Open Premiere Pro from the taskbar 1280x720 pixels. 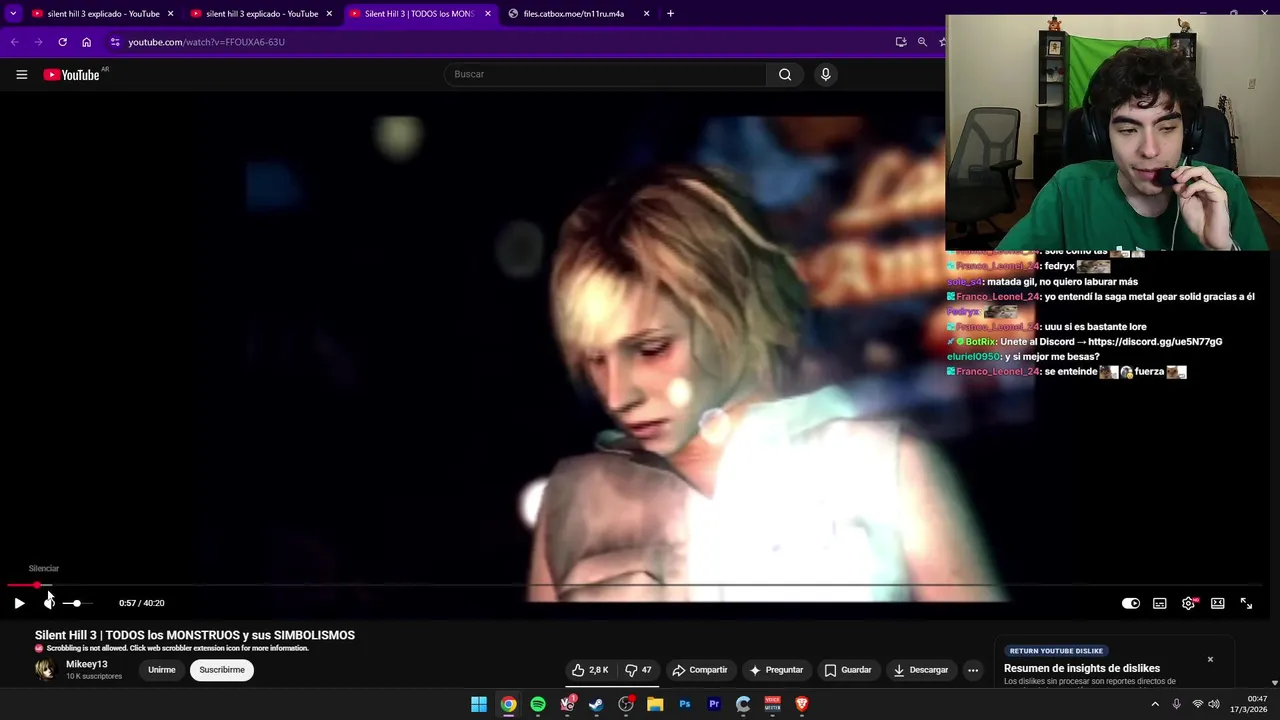coord(714,704)
